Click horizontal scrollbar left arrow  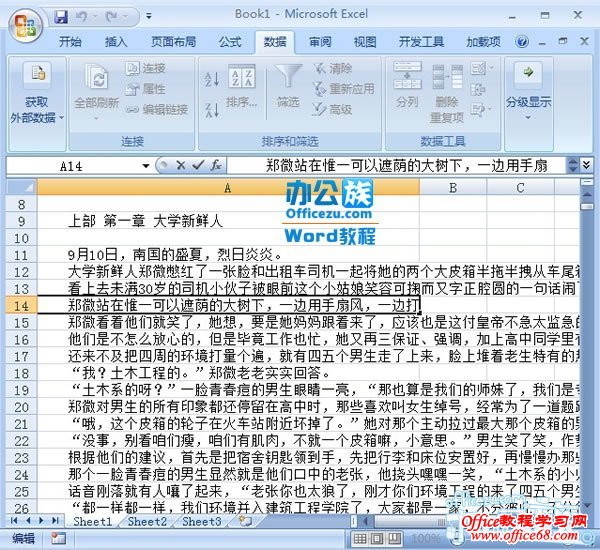365,521
